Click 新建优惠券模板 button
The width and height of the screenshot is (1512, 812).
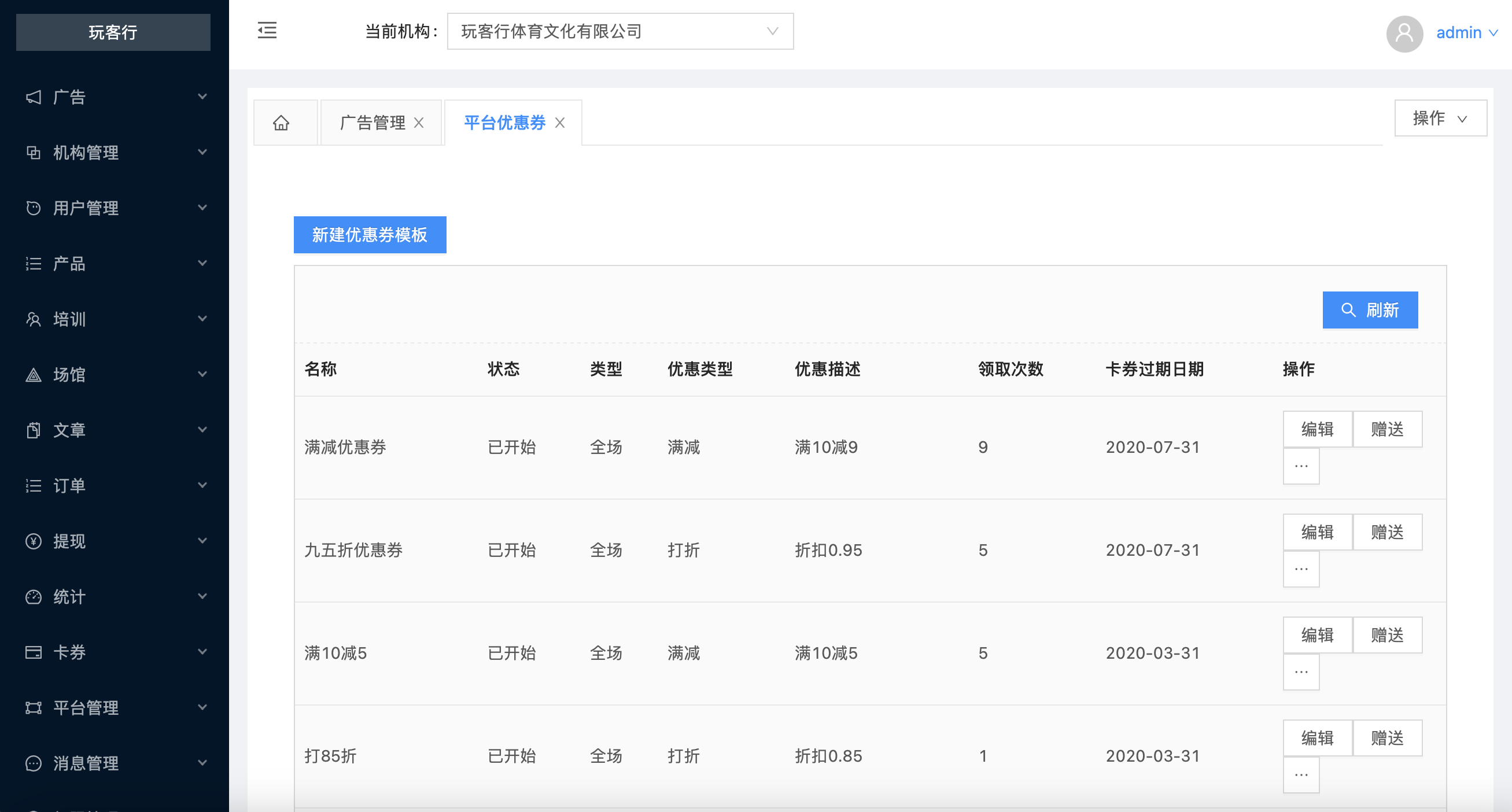click(370, 235)
